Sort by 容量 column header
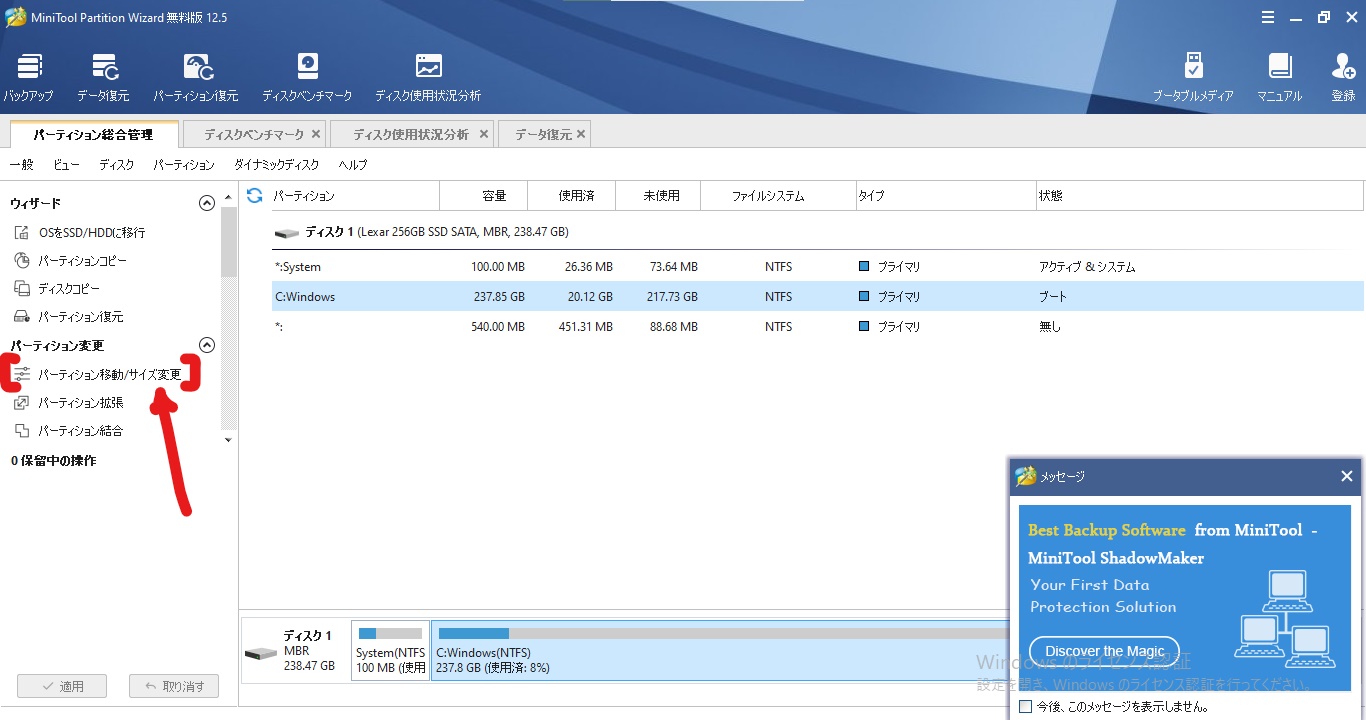1366x720 pixels. [484, 196]
